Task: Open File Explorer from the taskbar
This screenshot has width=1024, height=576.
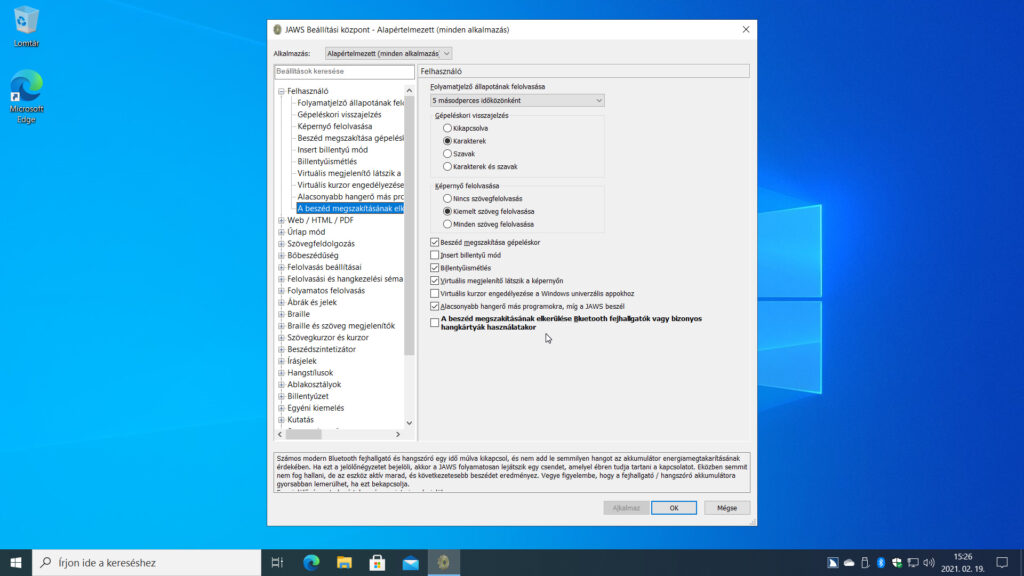Action: coord(344,562)
